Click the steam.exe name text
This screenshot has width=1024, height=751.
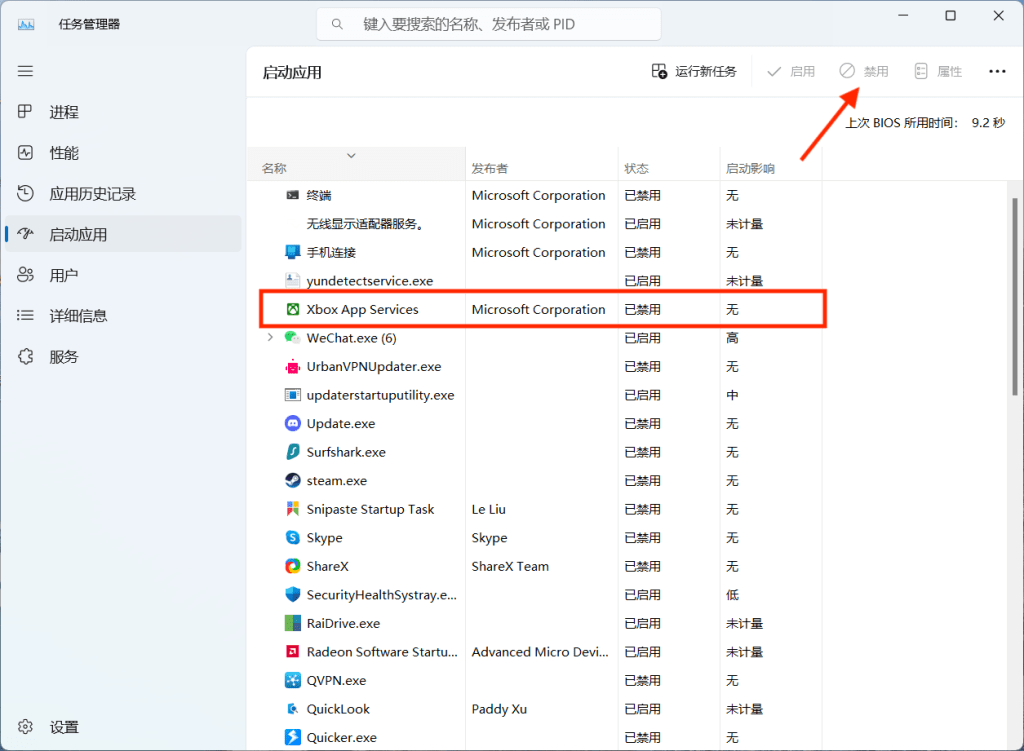pyautogui.click(x=337, y=481)
